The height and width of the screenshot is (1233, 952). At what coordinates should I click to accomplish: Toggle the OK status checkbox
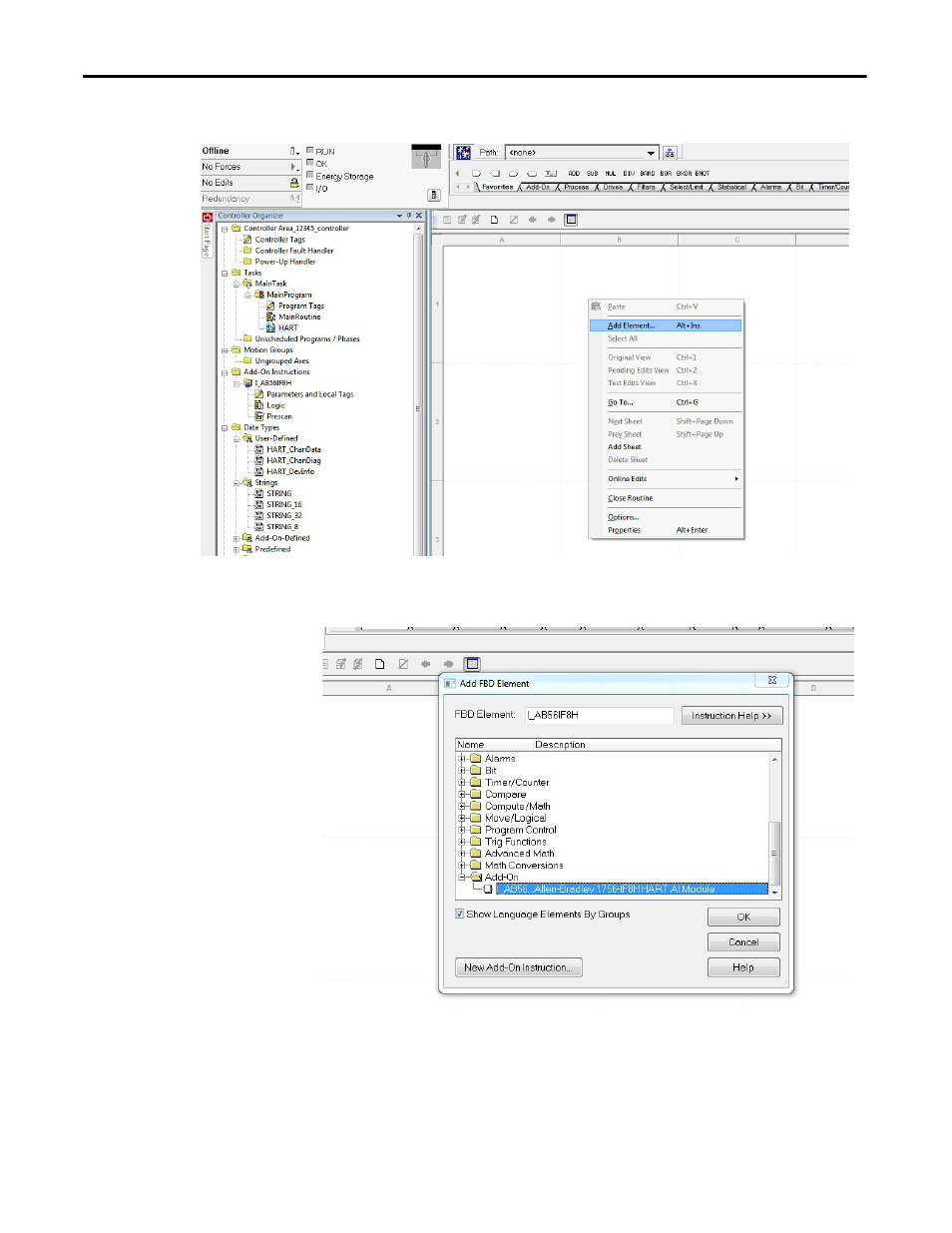(309, 163)
